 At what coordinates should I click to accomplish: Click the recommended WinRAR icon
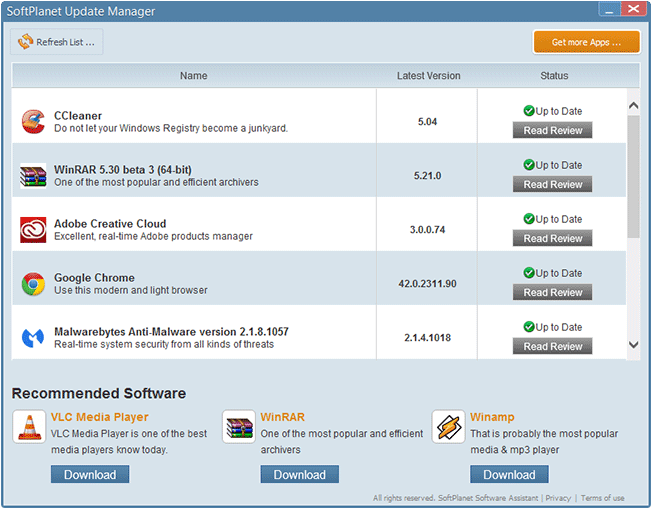tap(239, 427)
